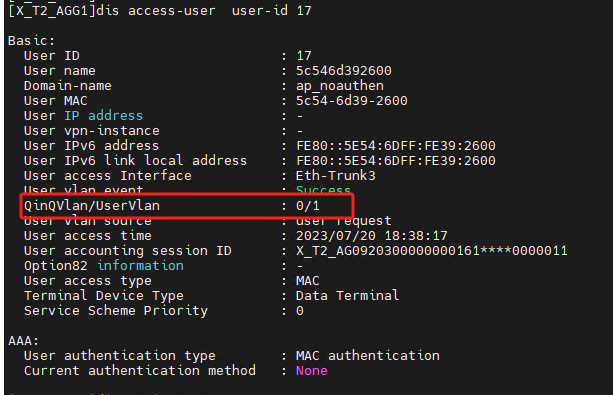Viewport: 613px width, 395px height.
Task: Click the User name value 5c546d392600
Action: [344, 71]
